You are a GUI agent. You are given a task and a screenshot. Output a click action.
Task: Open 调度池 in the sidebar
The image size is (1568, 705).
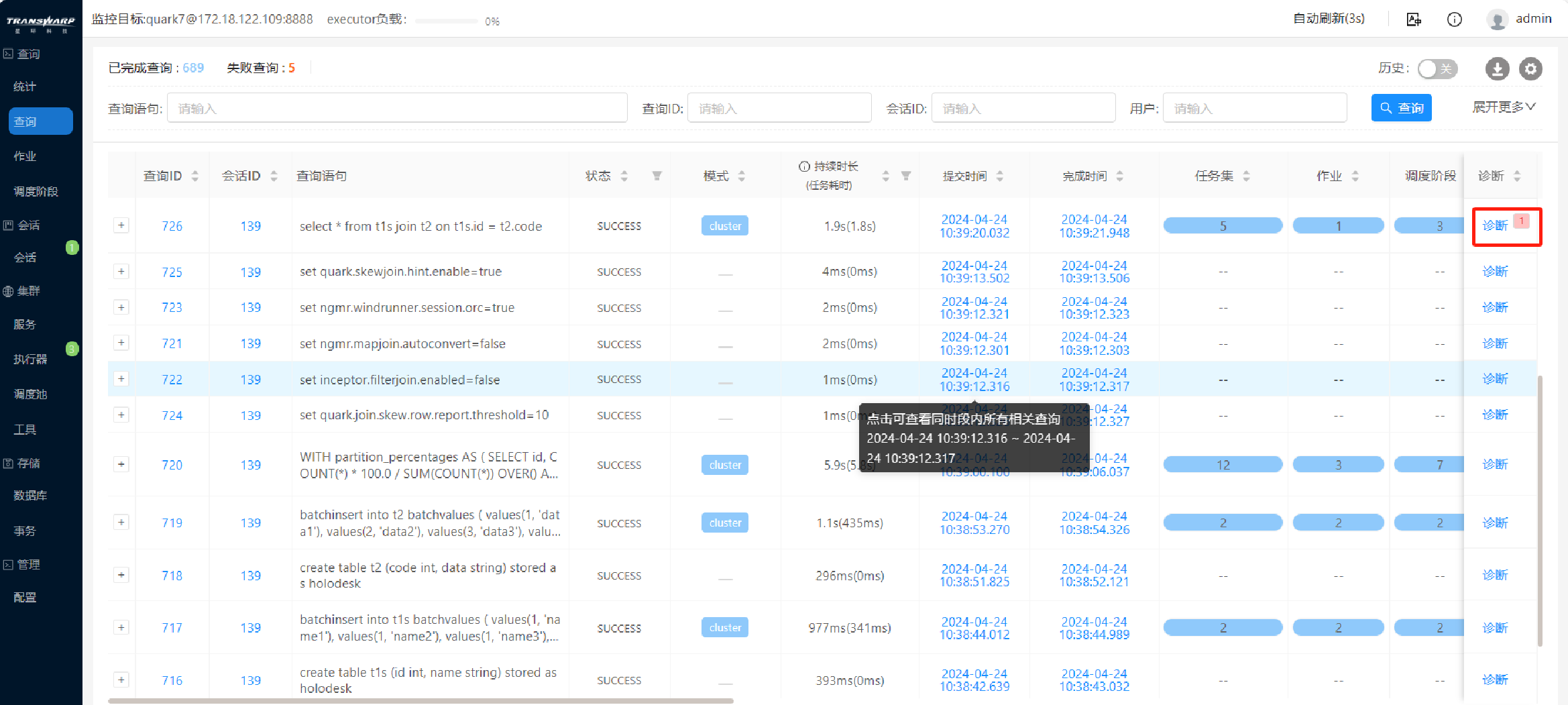[x=30, y=394]
